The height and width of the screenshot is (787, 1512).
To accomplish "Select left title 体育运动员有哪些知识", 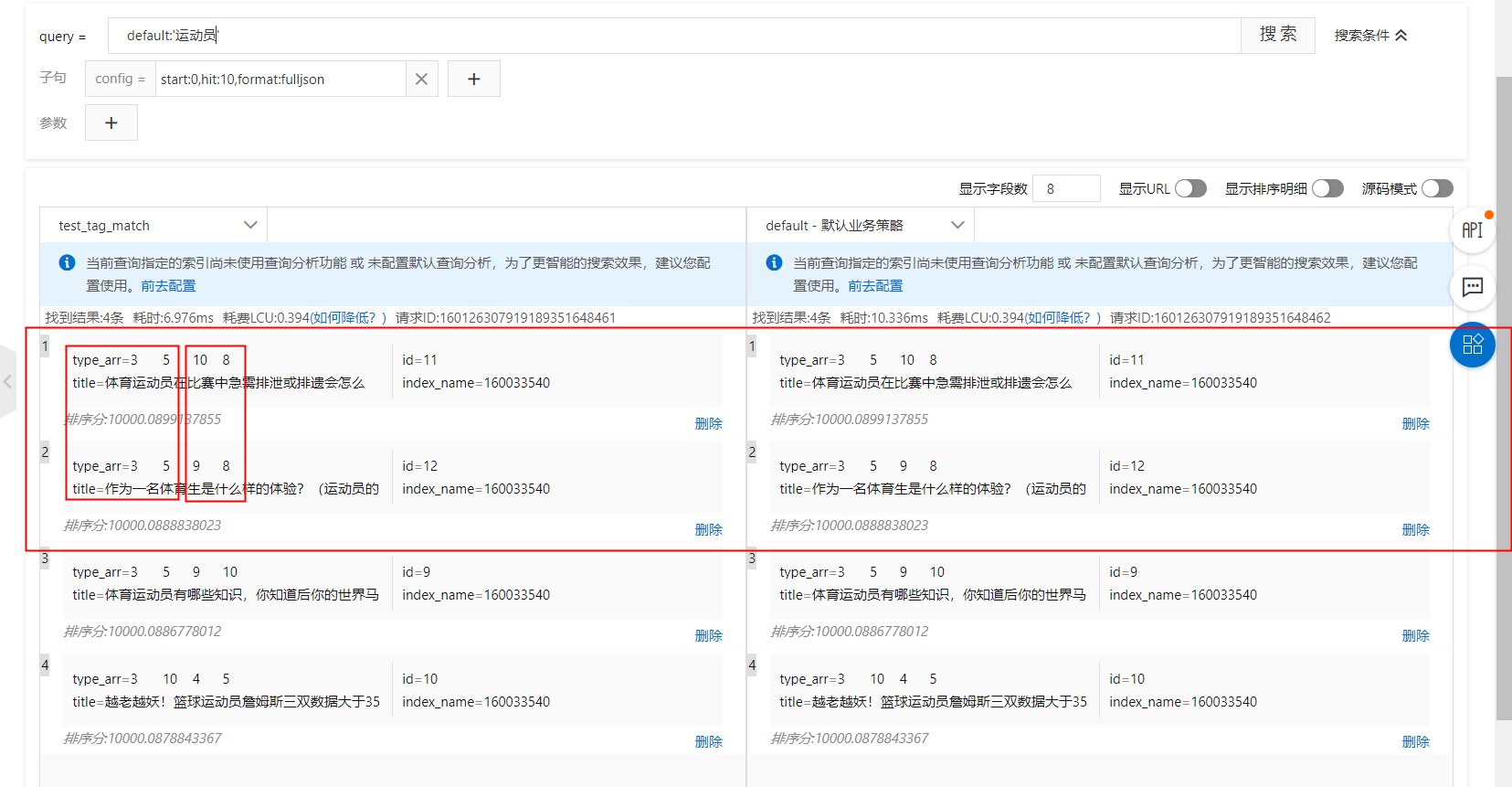I will pyautogui.click(x=174, y=595).
